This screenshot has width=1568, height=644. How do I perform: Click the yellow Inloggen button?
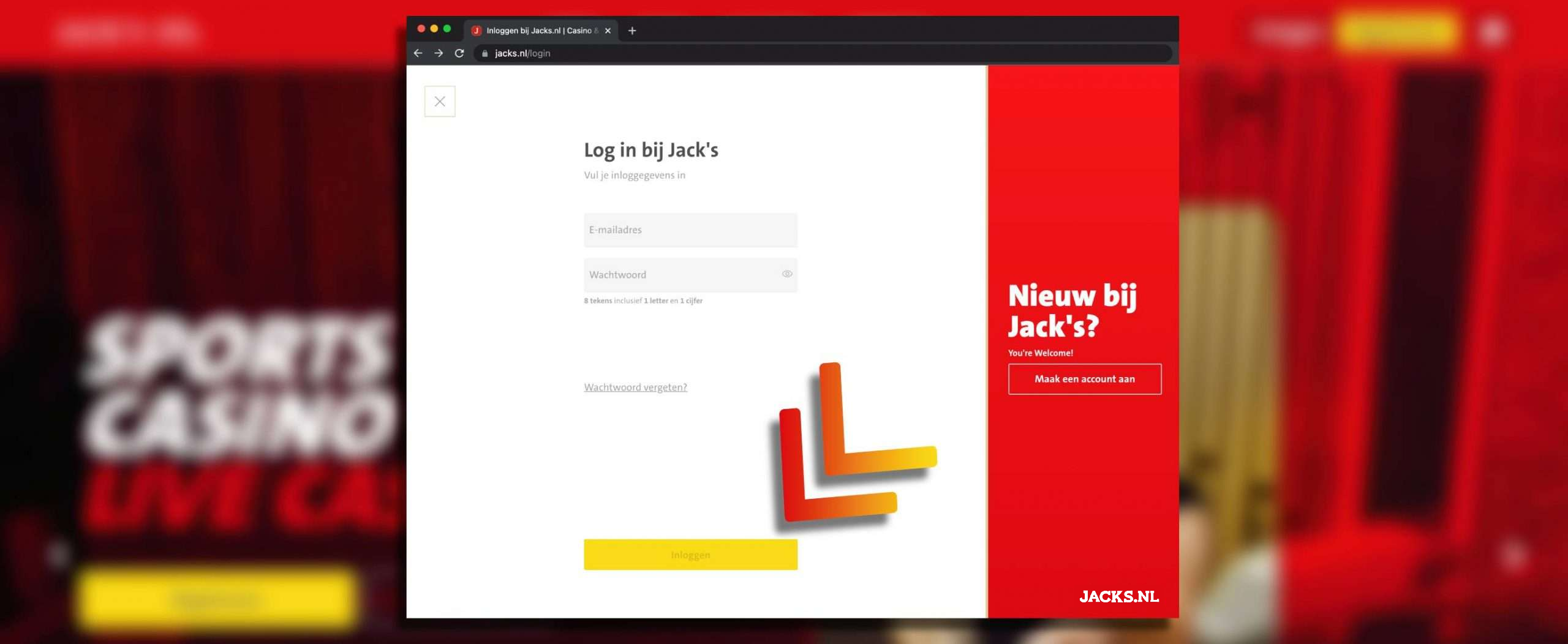click(x=690, y=555)
